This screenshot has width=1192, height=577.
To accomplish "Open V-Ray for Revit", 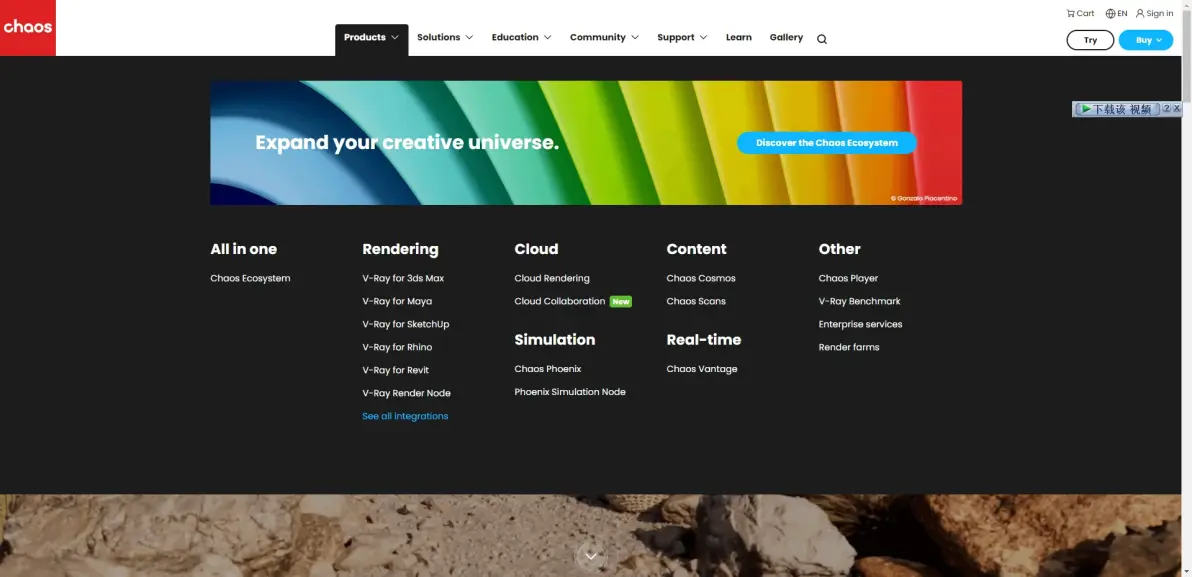I will tap(395, 370).
